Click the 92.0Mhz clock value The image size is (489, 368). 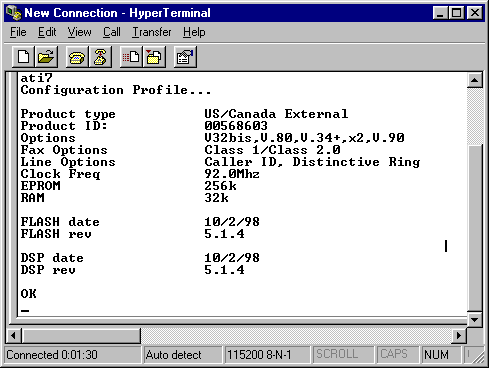[232, 174]
